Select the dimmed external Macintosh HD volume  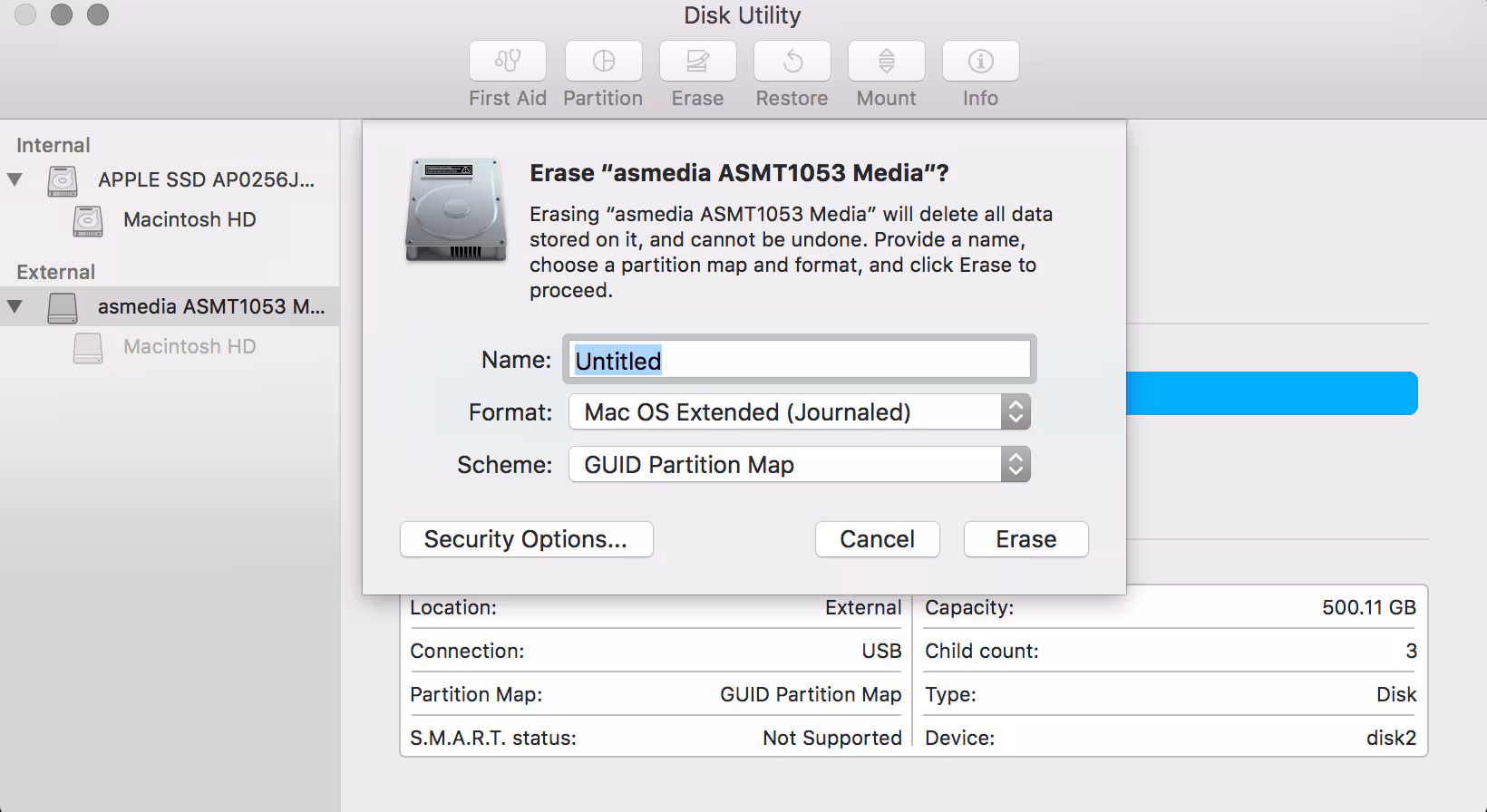[189, 347]
